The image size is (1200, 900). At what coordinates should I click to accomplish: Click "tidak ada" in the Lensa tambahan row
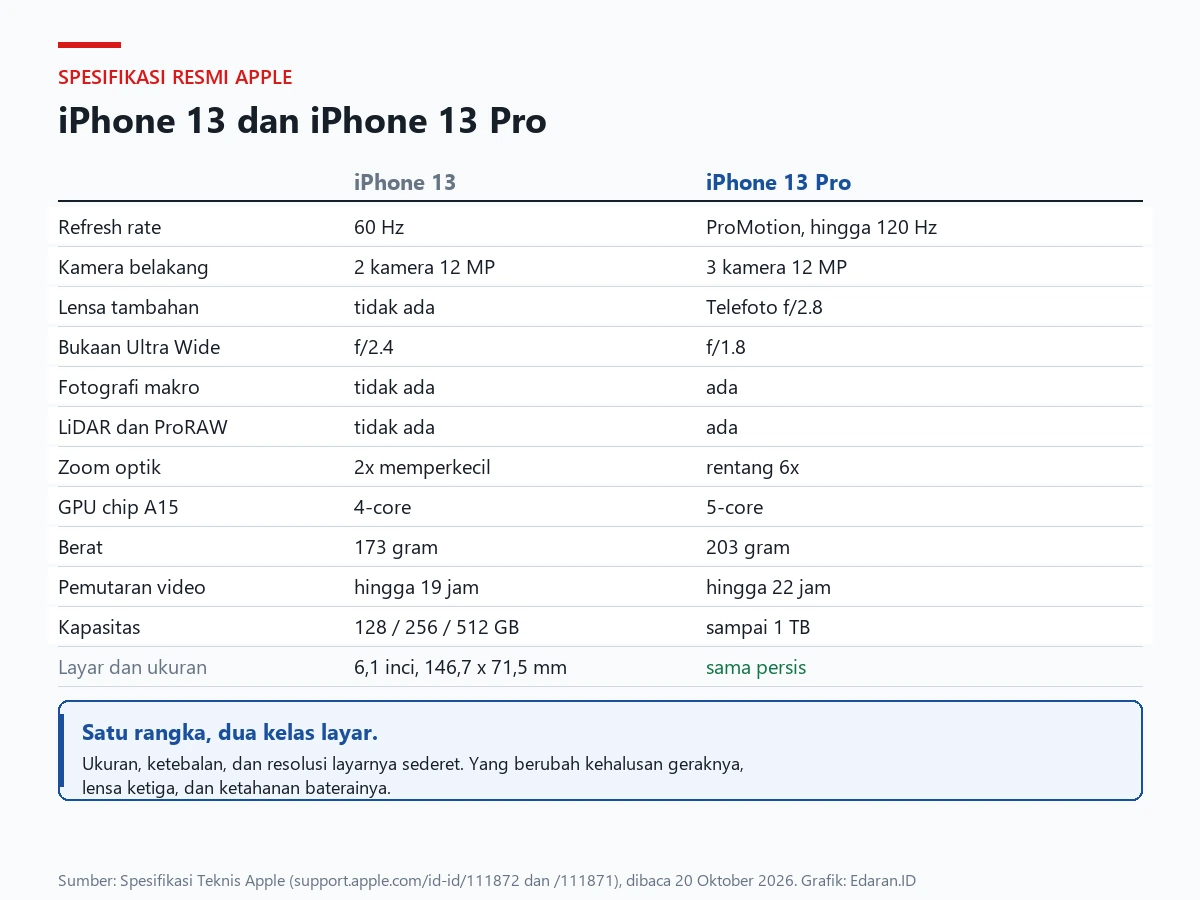(394, 307)
